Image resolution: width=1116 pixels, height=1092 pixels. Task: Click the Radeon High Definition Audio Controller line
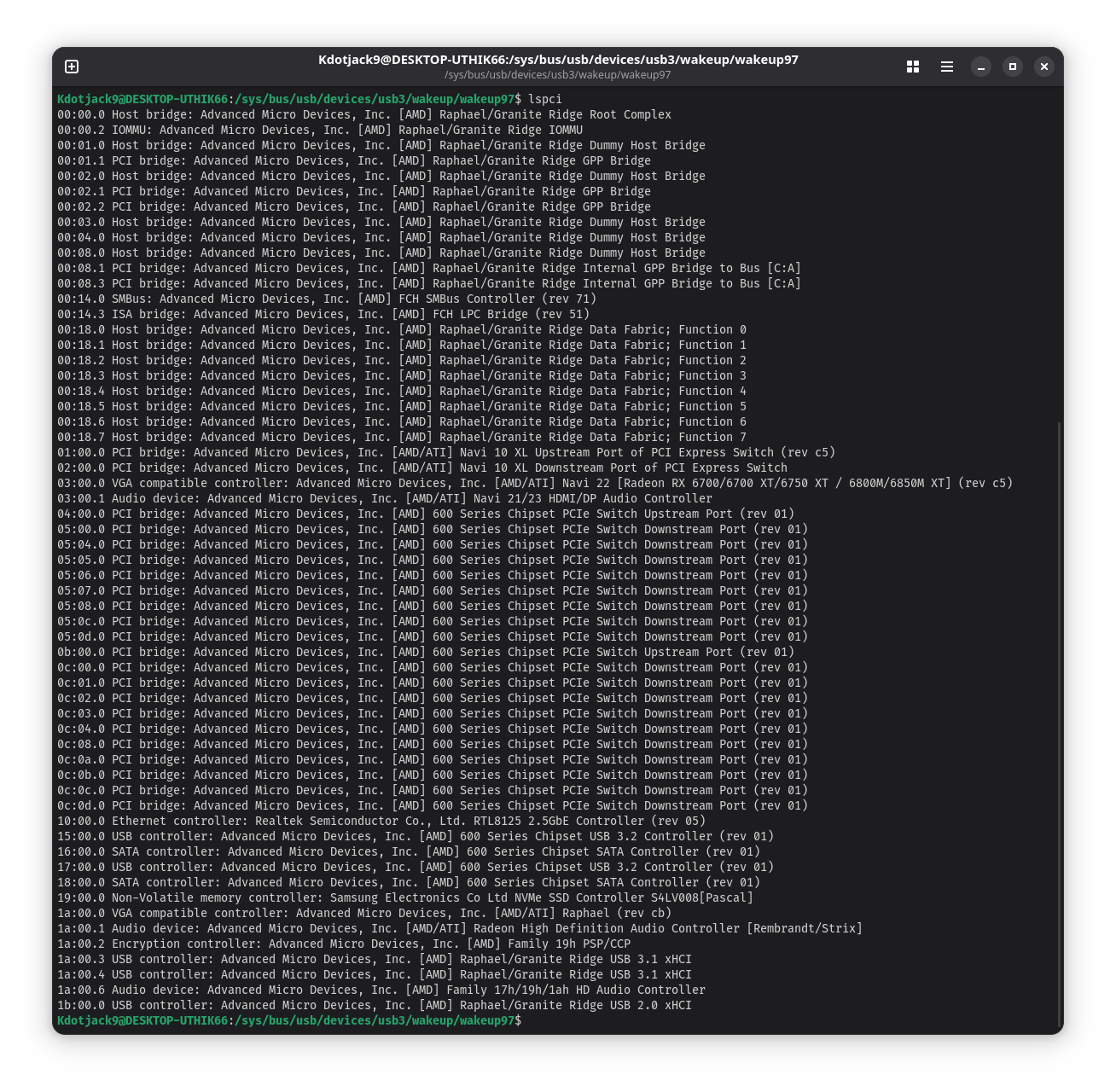click(460, 928)
